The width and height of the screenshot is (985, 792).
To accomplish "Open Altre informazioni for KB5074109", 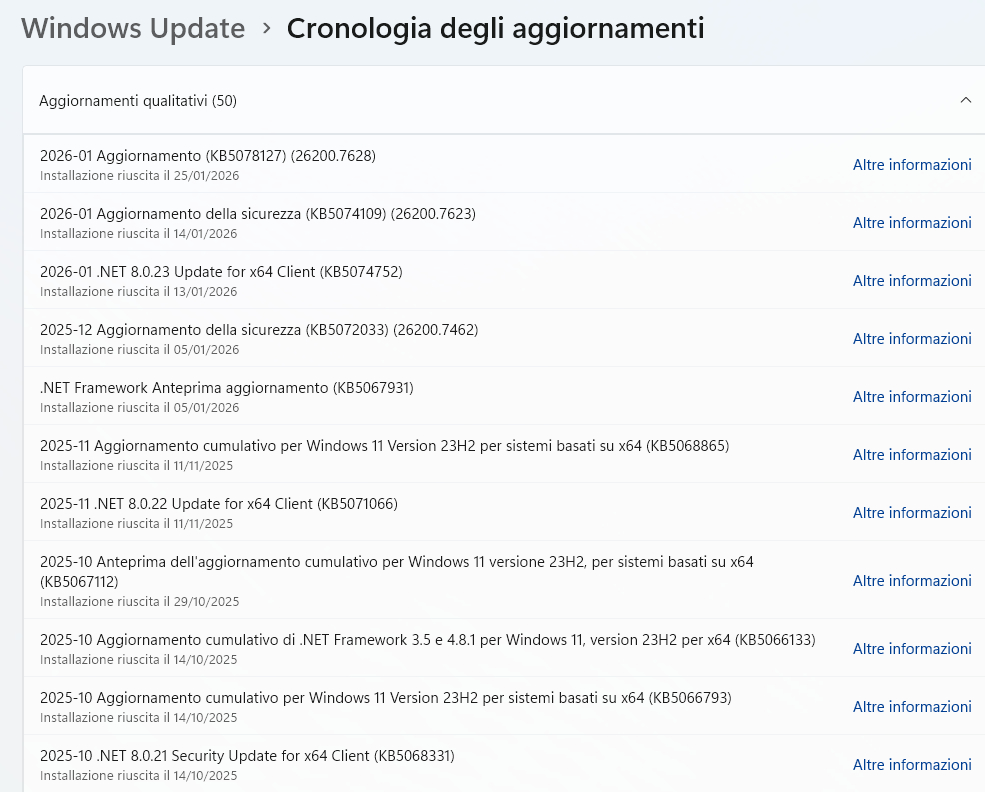I will (912, 222).
